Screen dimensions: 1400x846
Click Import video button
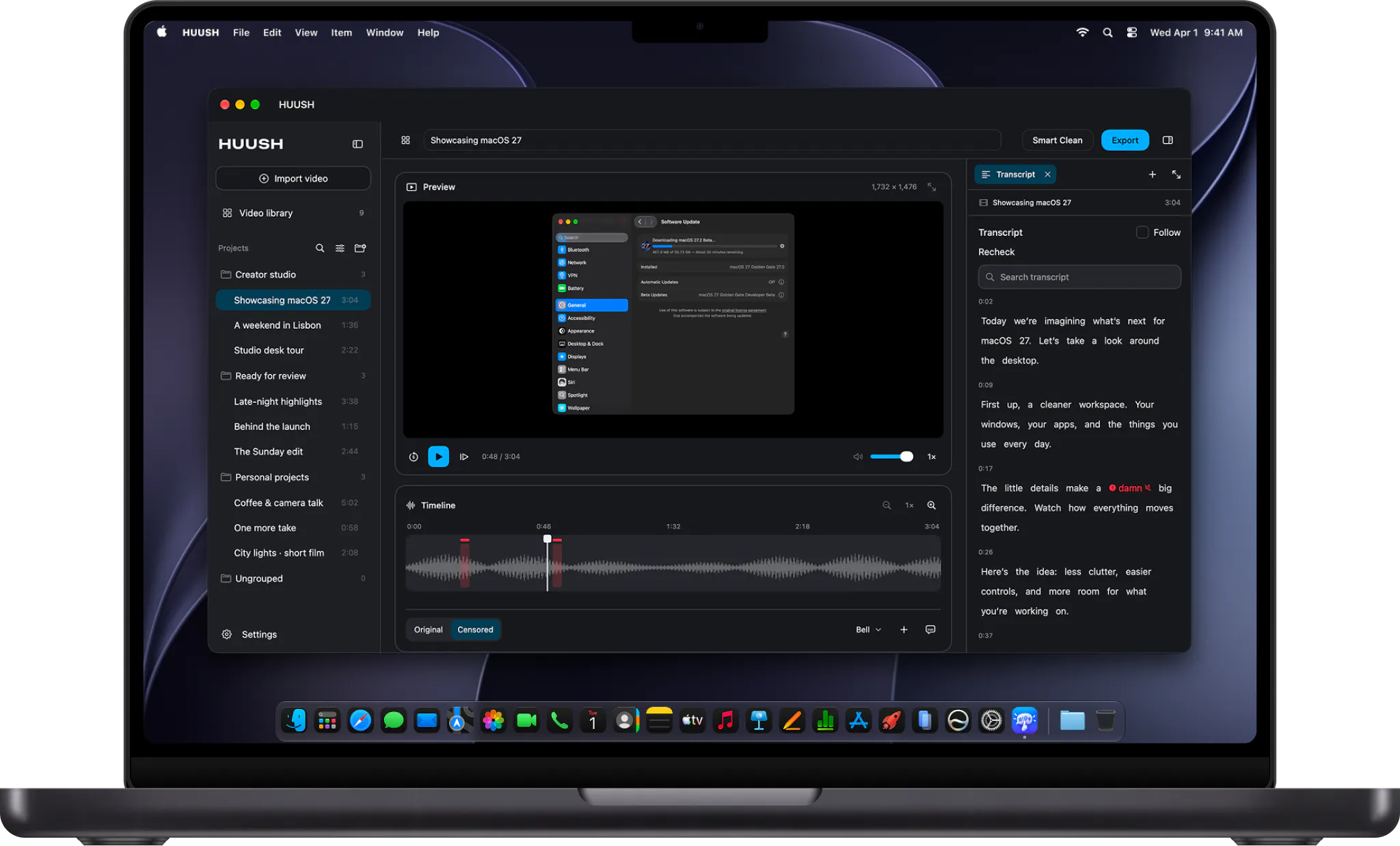(x=293, y=179)
